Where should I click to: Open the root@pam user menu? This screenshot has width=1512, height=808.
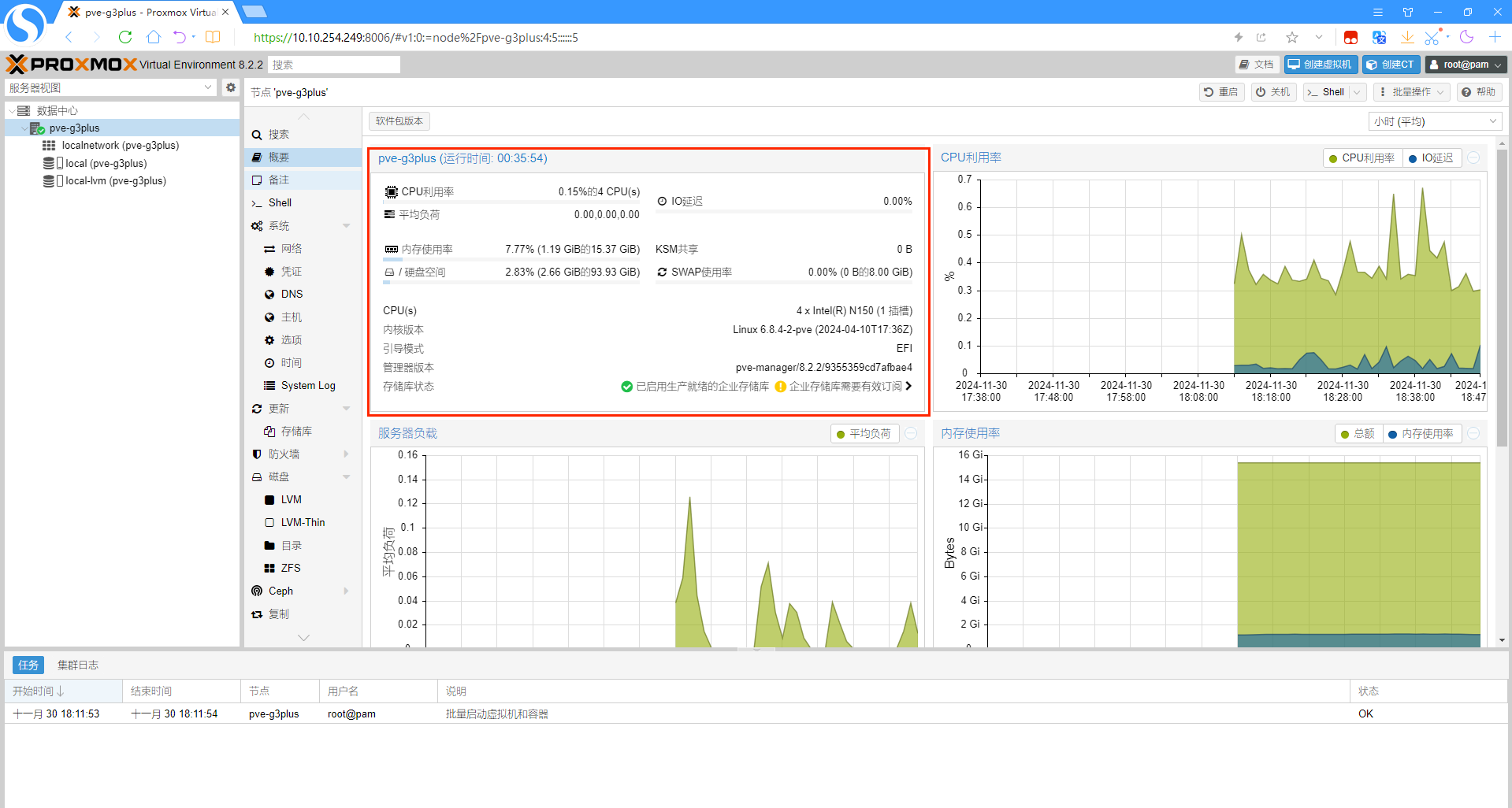[x=1466, y=65]
